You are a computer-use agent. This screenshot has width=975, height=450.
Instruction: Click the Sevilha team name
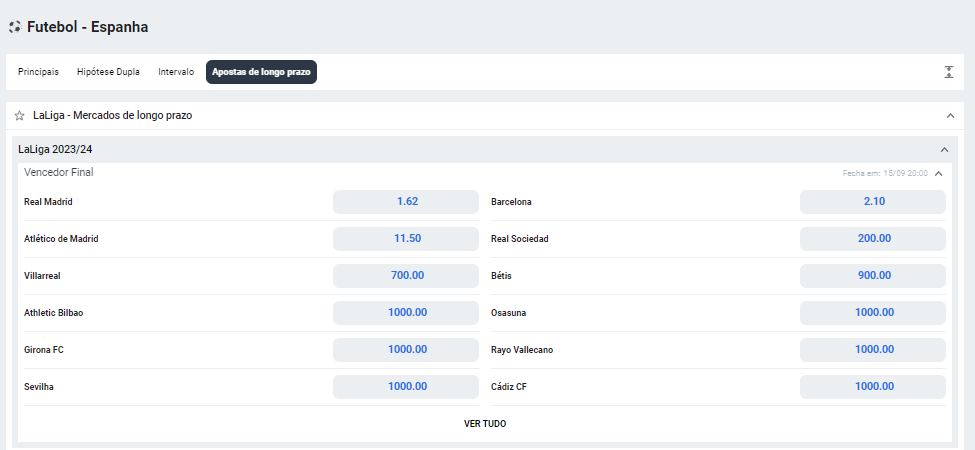[39, 387]
